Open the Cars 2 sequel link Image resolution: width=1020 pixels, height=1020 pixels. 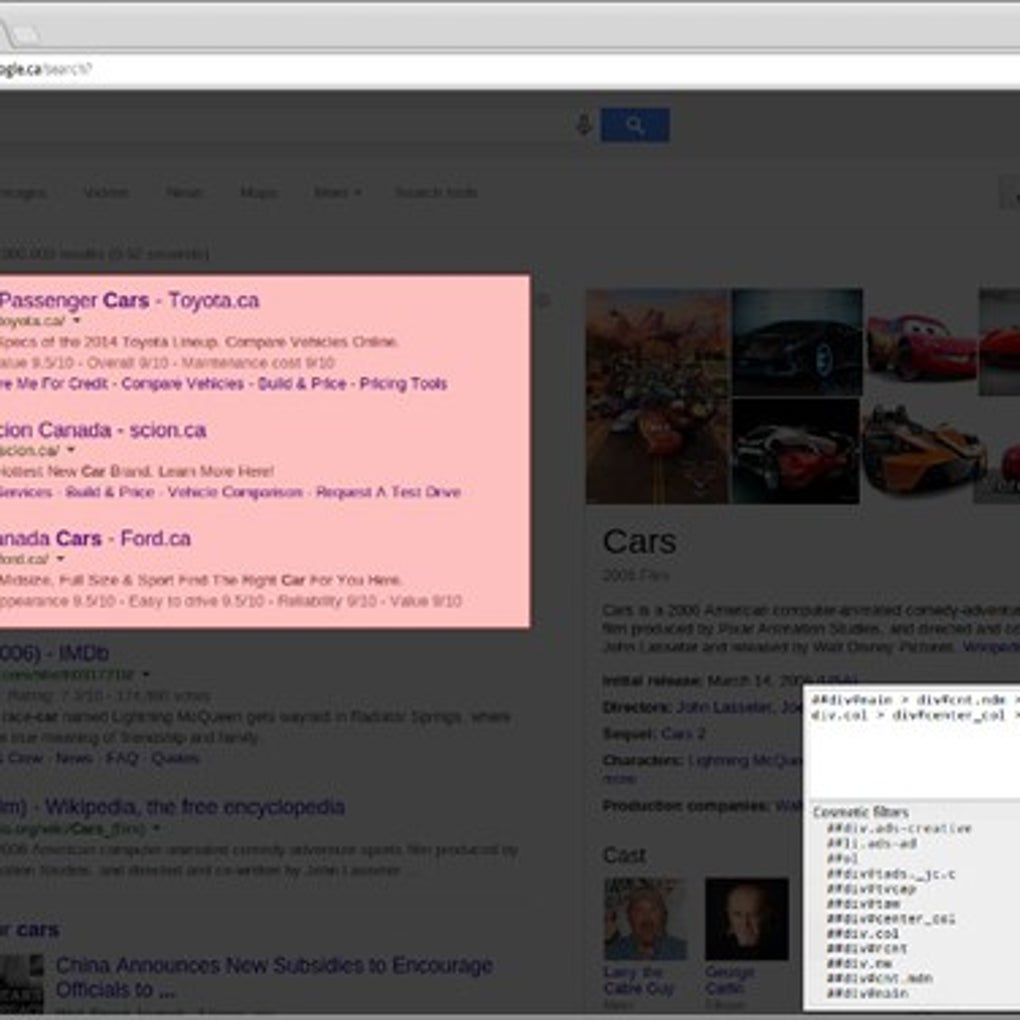pyautogui.click(x=683, y=734)
